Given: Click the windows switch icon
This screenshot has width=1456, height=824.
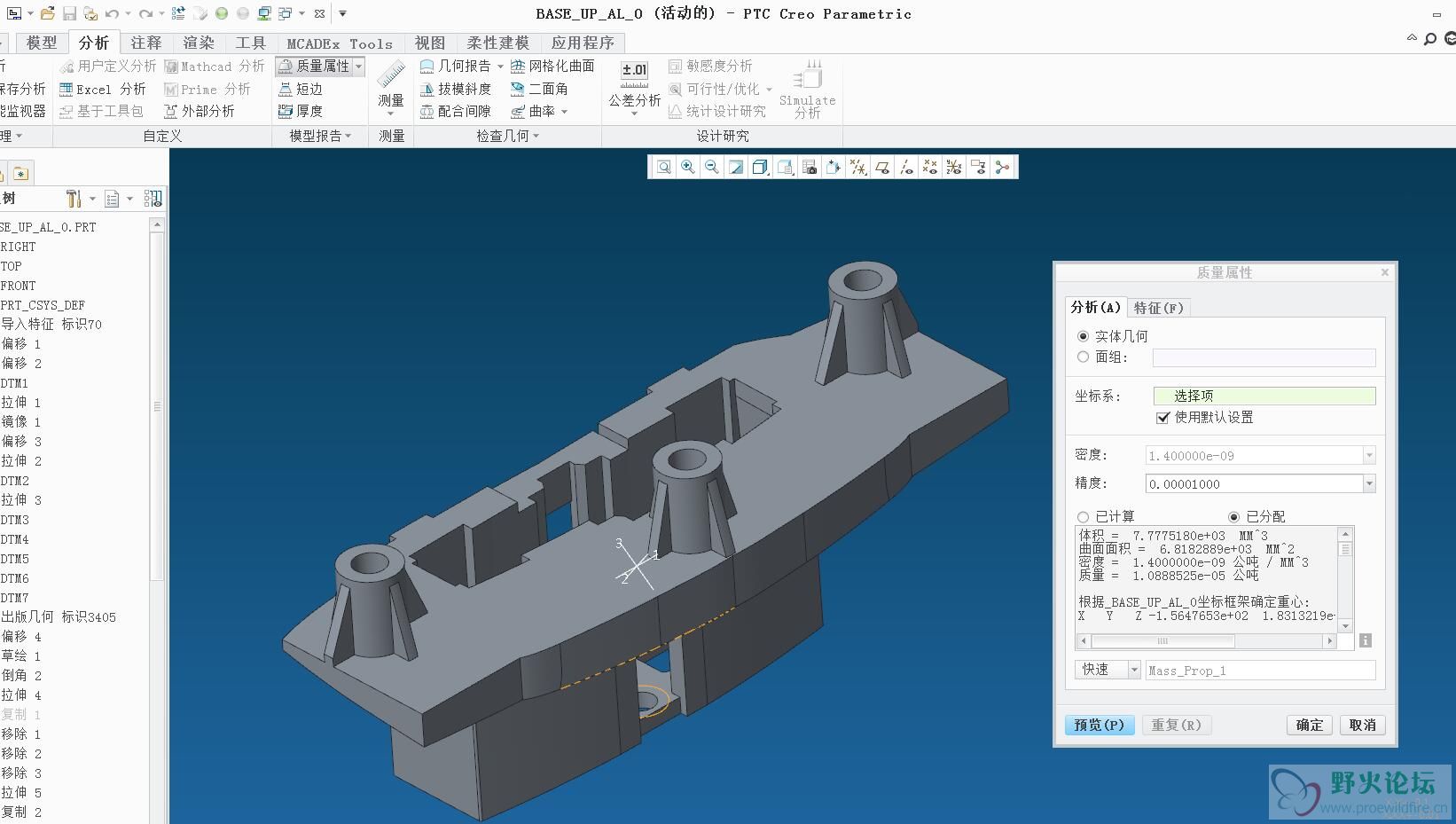Looking at the screenshot, I should click(285, 13).
